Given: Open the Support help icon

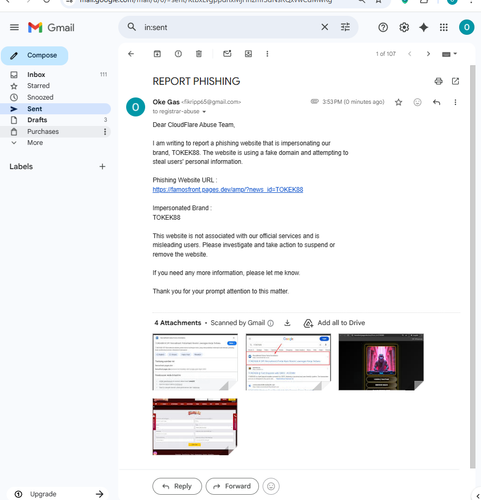Looking at the screenshot, I should click(x=383, y=27).
